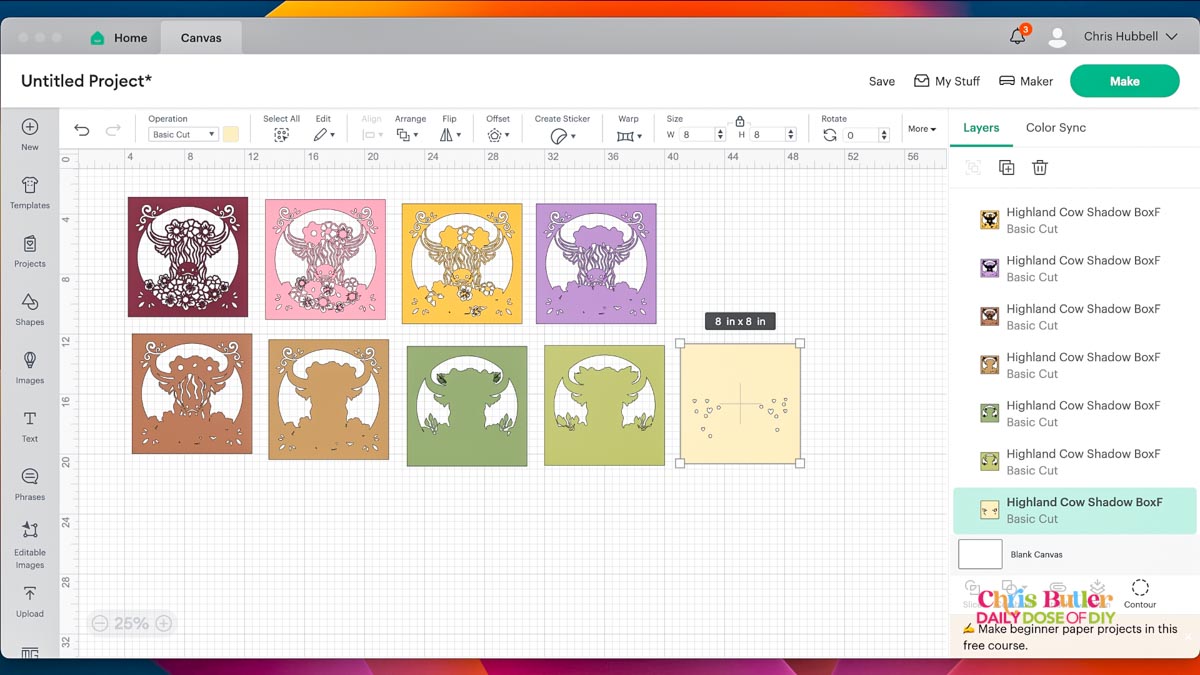Screen dimensions: 1200x675
Task: Switch to the Color Sync tab
Action: [x=1056, y=128]
